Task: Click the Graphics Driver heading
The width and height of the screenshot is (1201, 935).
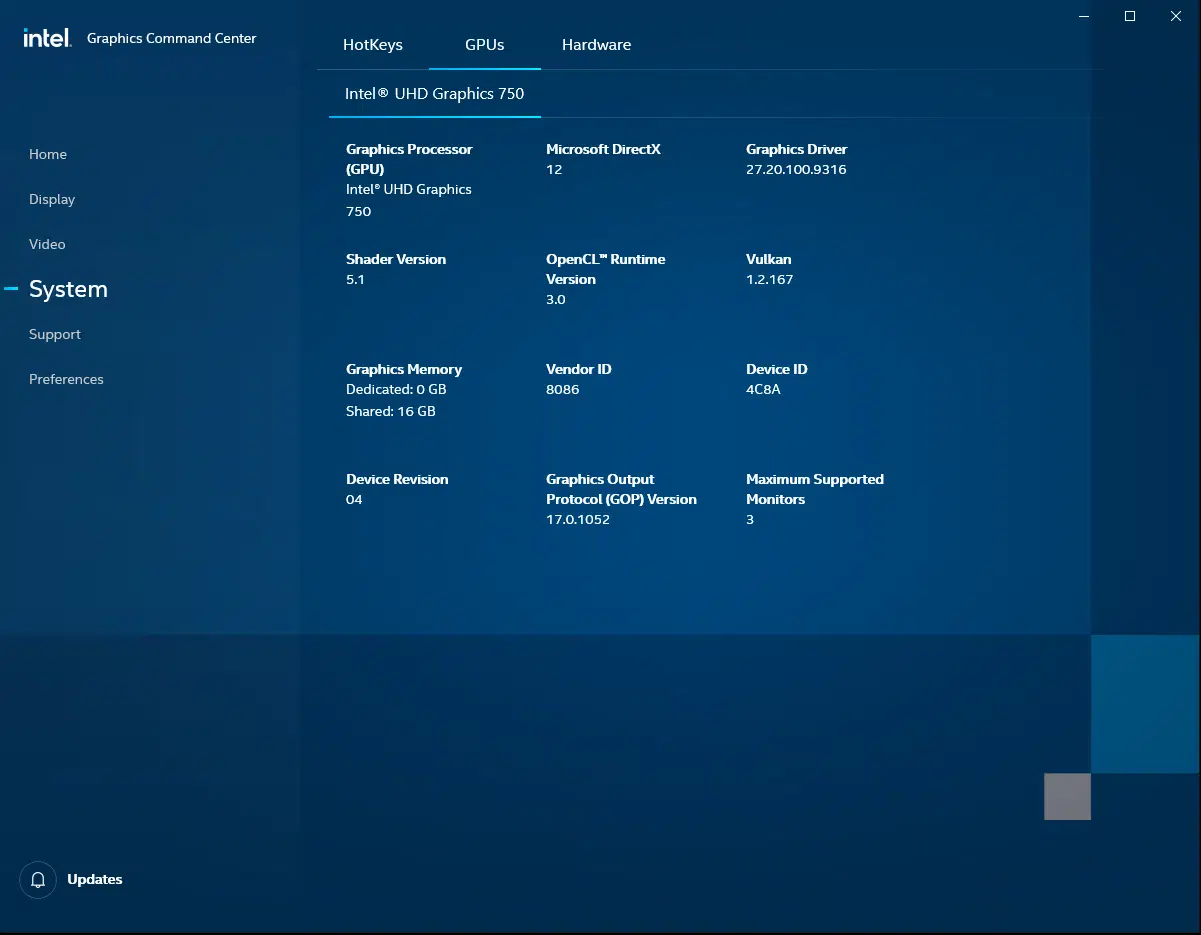Action: coord(796,149)
